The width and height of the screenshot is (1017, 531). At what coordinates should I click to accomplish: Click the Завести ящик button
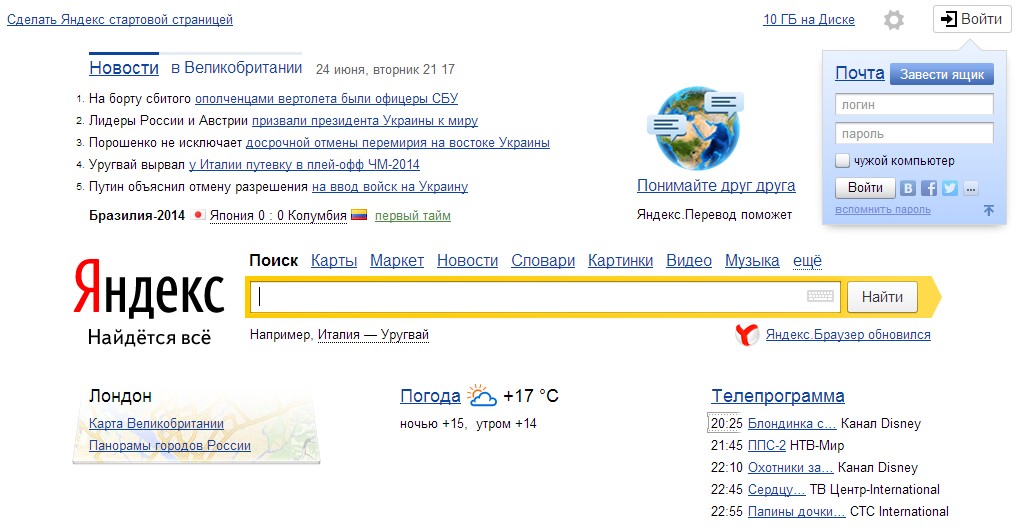942,75
